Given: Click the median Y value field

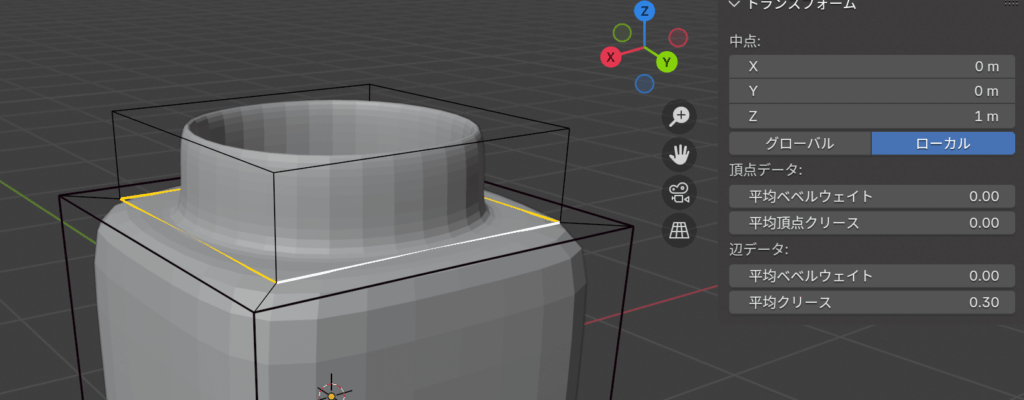Looking at the screenshot, I should click(871, 91).
